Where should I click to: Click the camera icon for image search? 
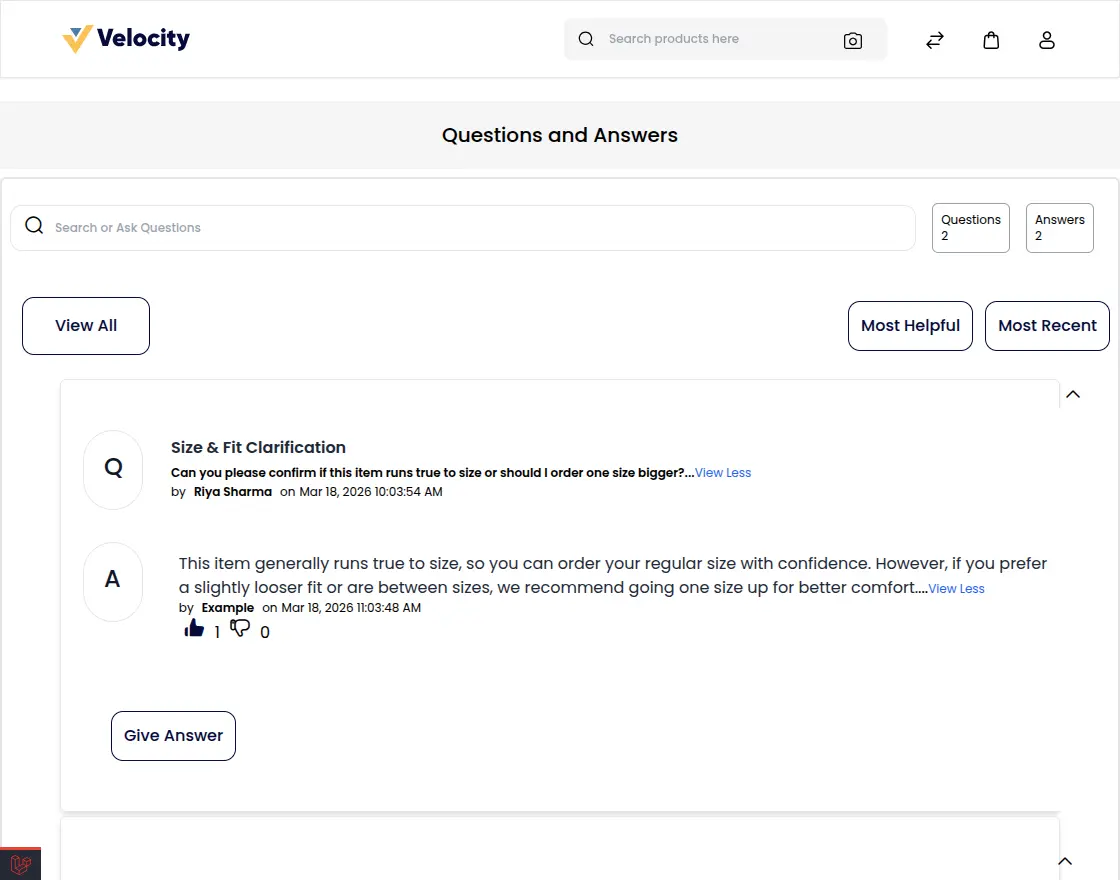click(x=853, y=40)
